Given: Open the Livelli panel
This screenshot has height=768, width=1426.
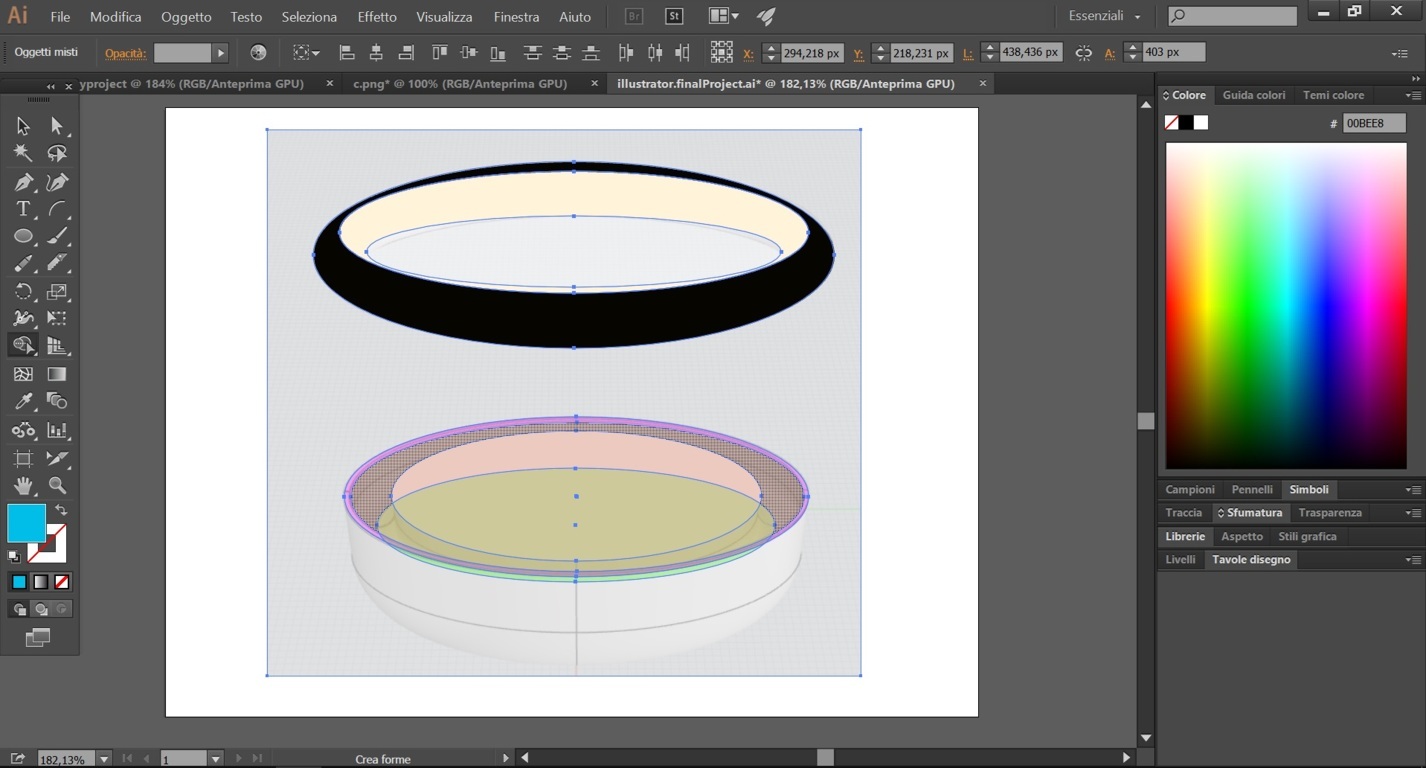Looking at the screenshot, I should (1180, 559).
